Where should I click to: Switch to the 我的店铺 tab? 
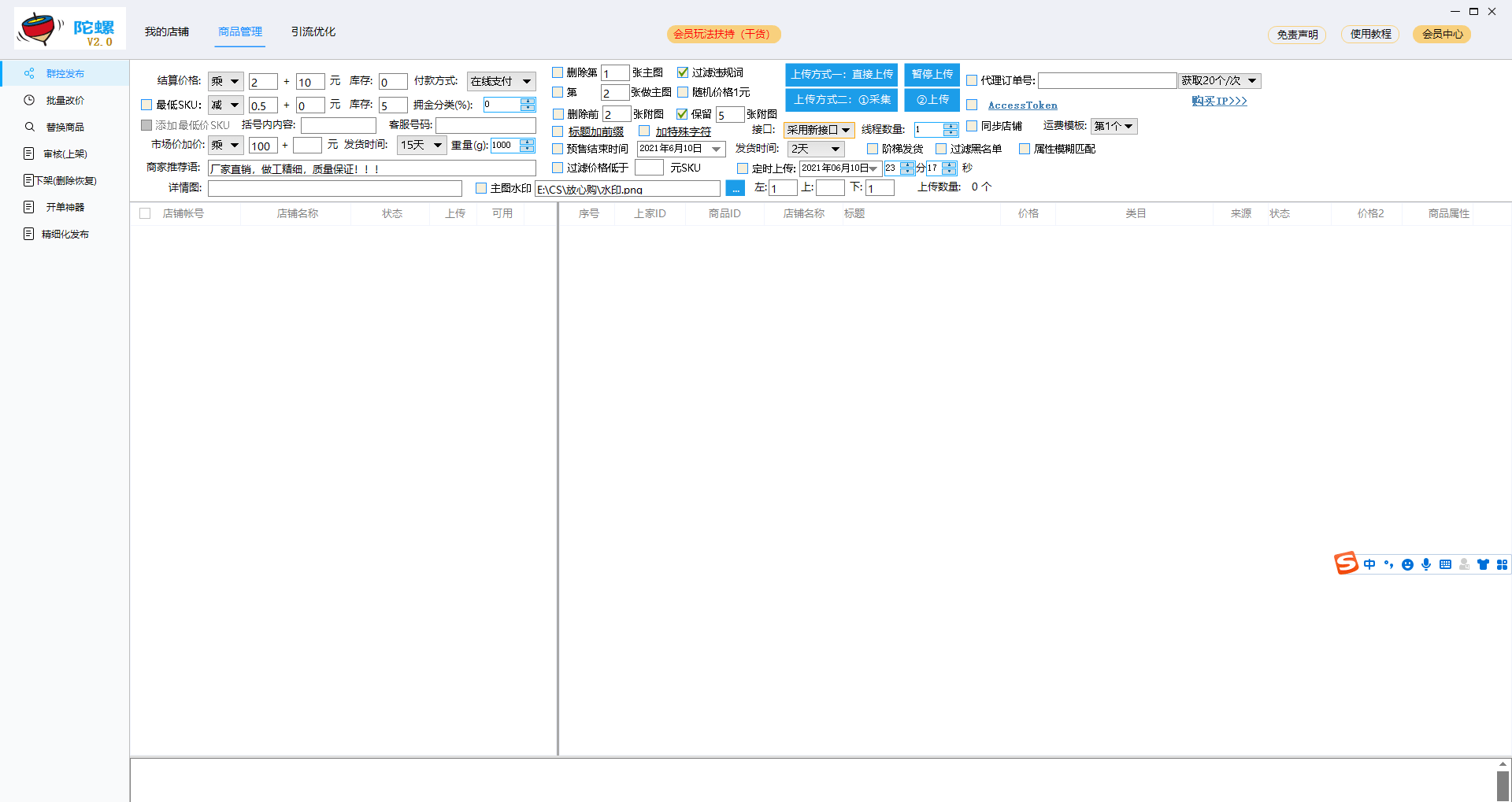167,31
